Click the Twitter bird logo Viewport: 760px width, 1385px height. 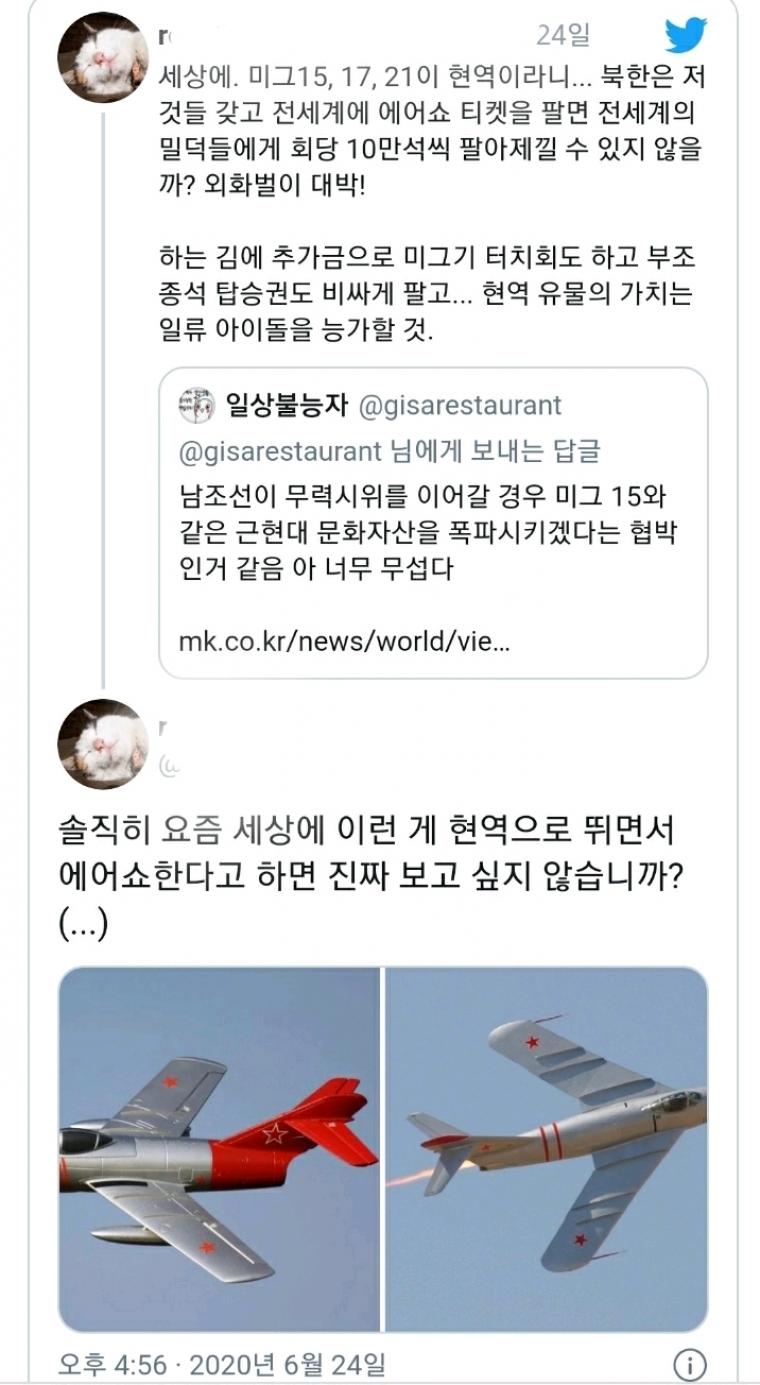pyautogui.click(x=686, y=36)
